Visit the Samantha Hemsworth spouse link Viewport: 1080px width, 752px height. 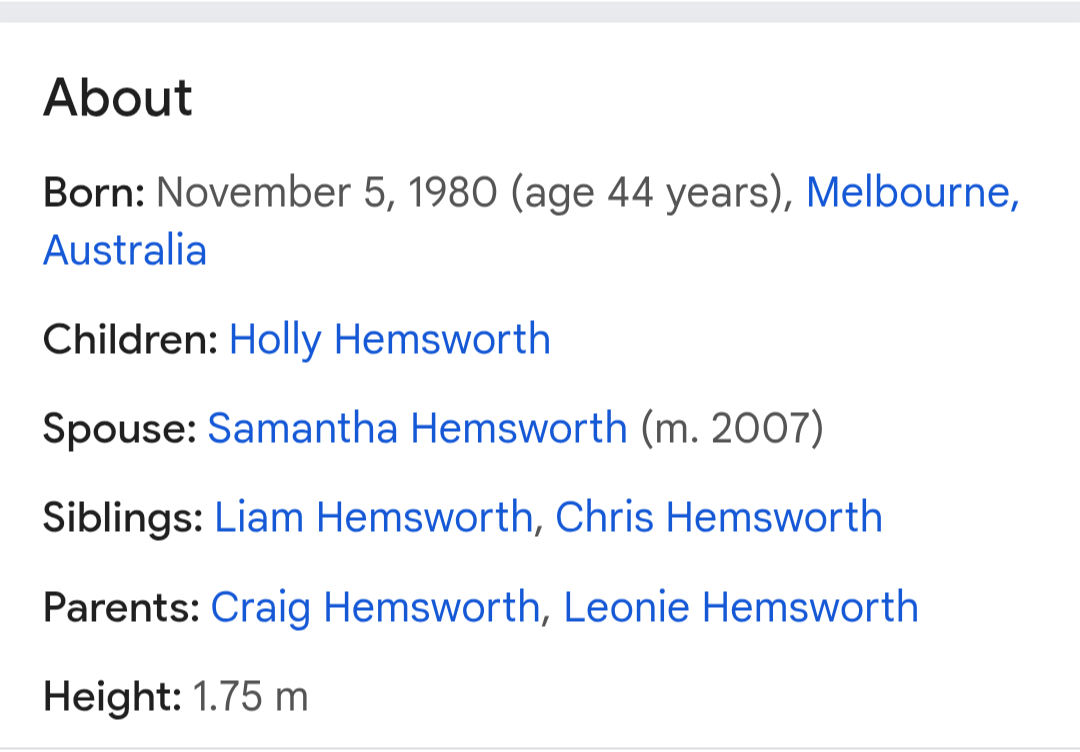point(417,429)
